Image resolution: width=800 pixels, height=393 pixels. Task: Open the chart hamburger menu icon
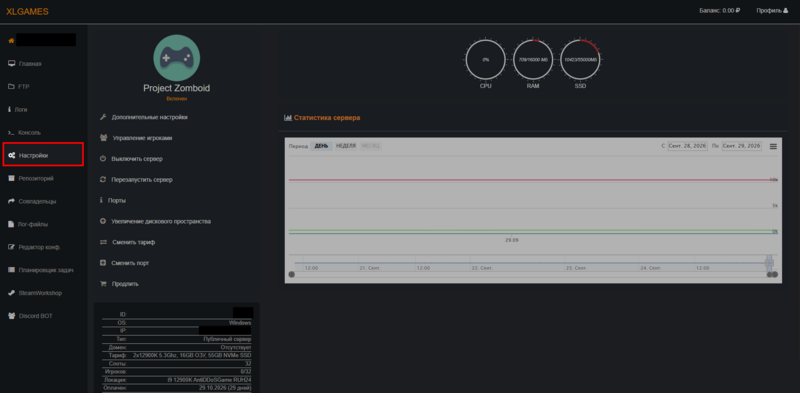773,146
